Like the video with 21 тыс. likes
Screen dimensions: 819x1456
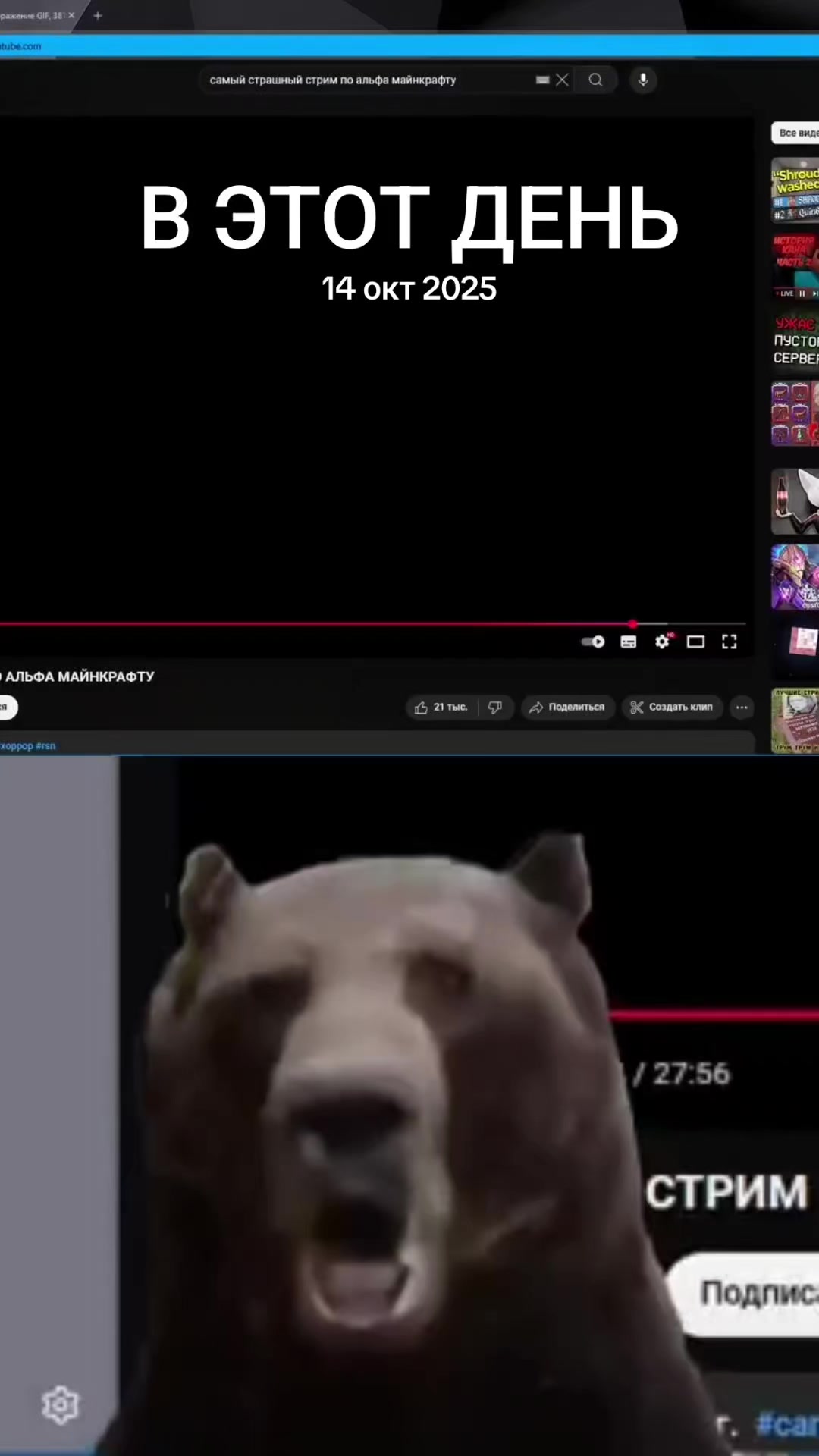(x=441, y=707)
